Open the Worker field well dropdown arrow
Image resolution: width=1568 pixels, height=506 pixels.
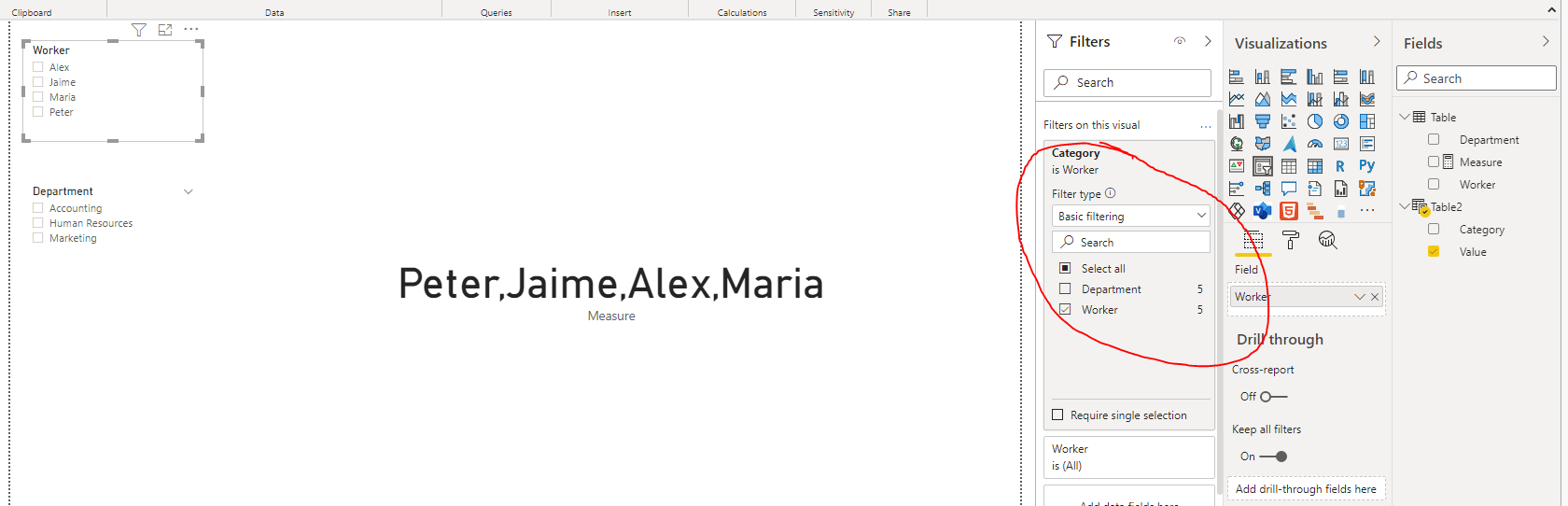tap(1360, 297)
